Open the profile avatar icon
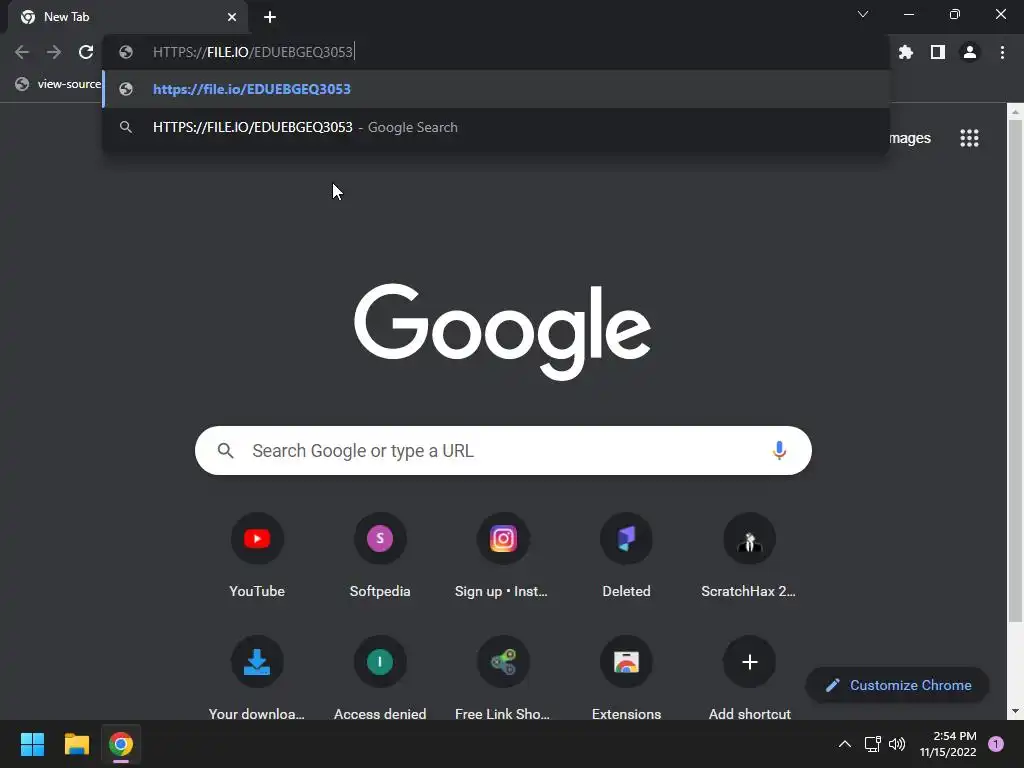Screen dimensions: 1024x768 tap(970, 52)
